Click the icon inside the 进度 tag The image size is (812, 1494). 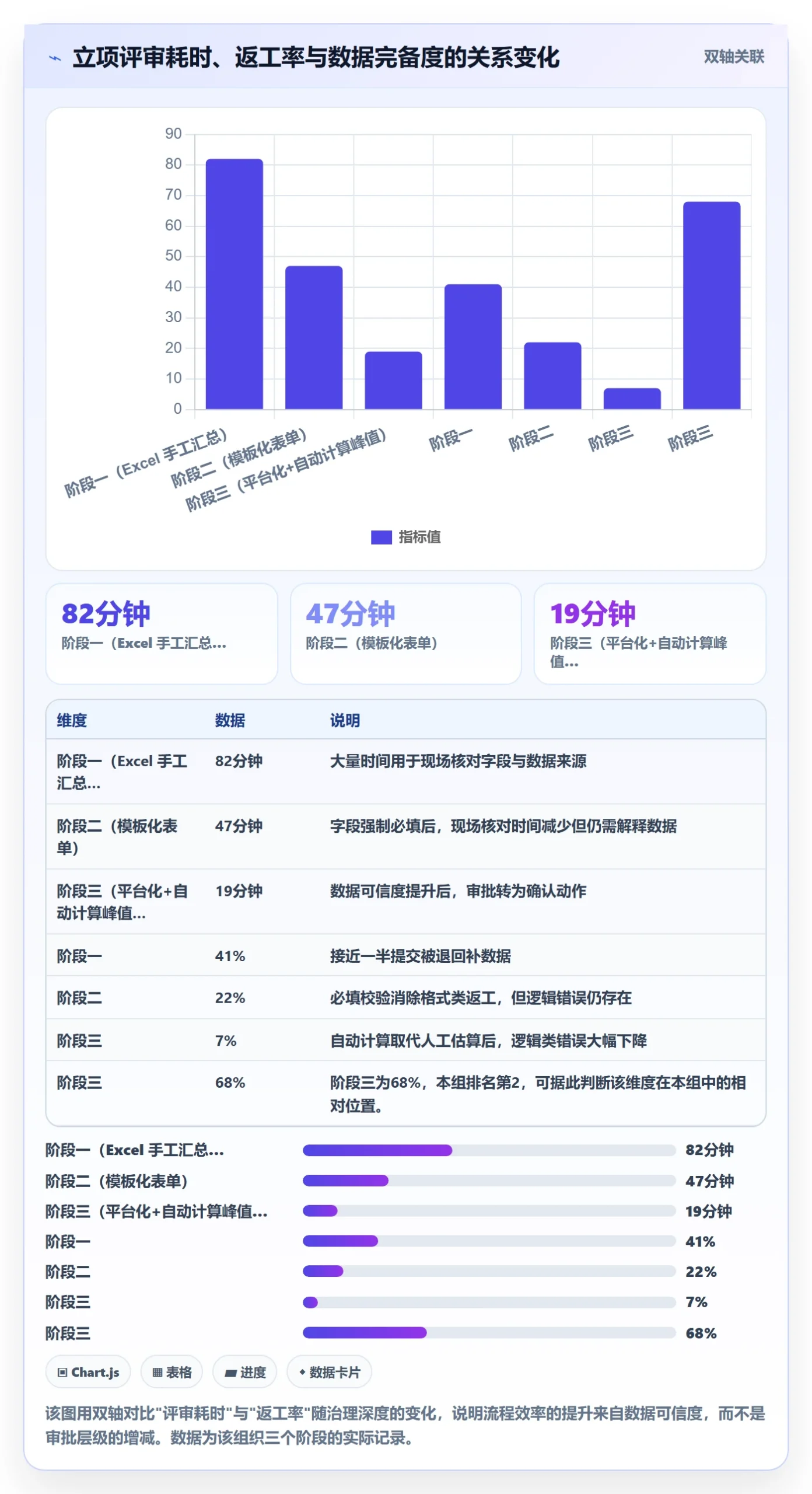230,1373
